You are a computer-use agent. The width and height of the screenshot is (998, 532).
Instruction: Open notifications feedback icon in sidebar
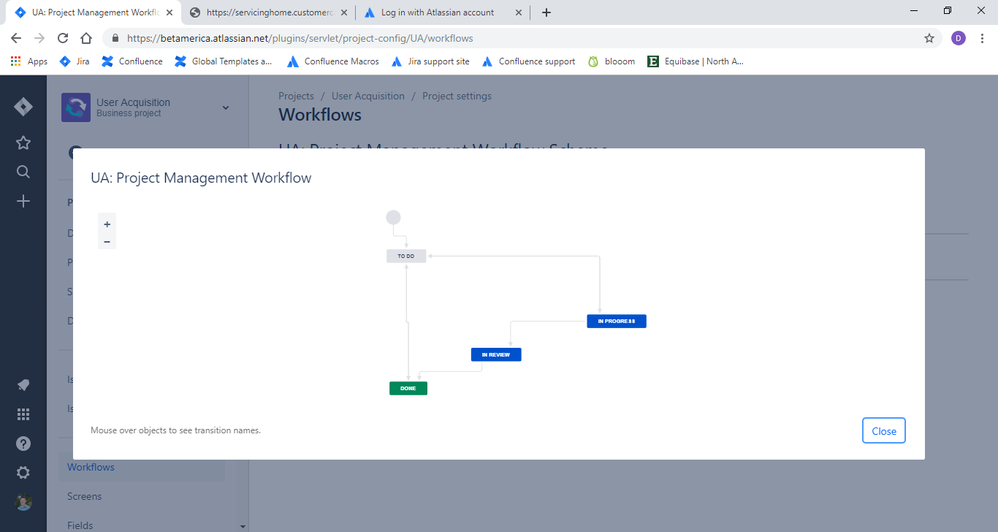(x=23, y=385)
